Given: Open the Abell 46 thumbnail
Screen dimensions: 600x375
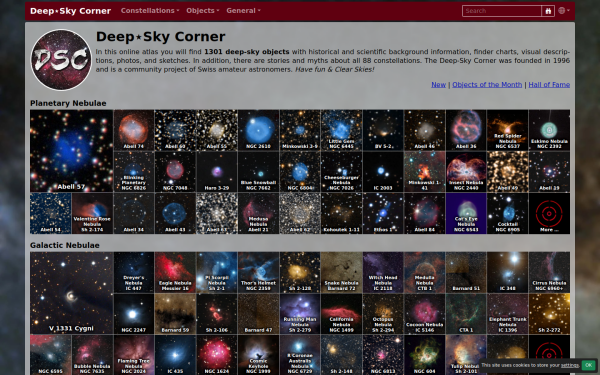Looking at the screenshot, I should (424, 130).
